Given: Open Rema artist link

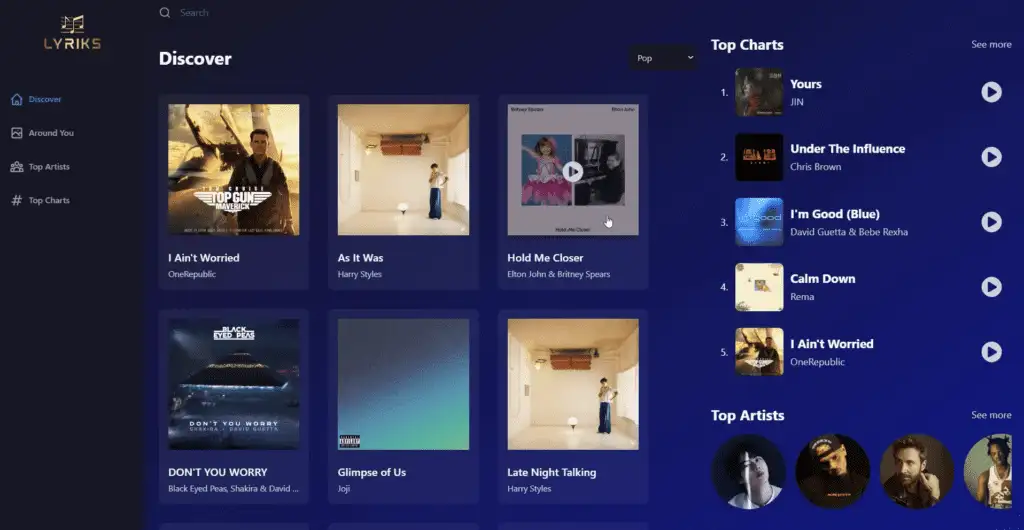Looking at the screenshot, I should coord(802,296).
